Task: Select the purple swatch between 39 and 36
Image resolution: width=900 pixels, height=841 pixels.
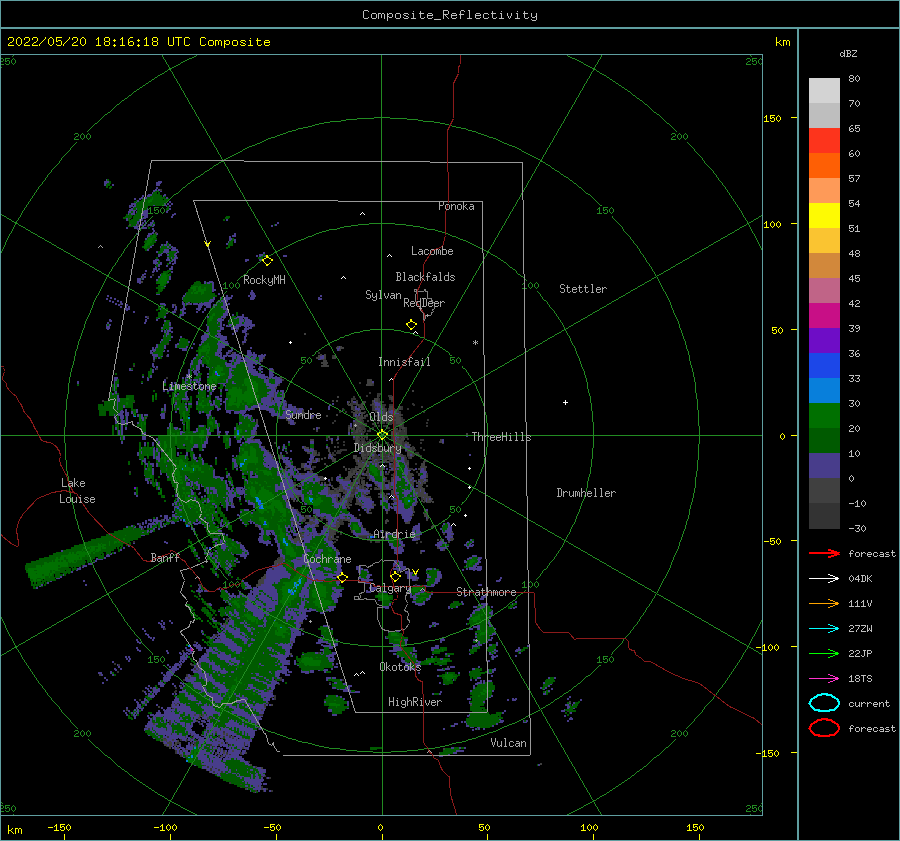Action: point(824,340)
